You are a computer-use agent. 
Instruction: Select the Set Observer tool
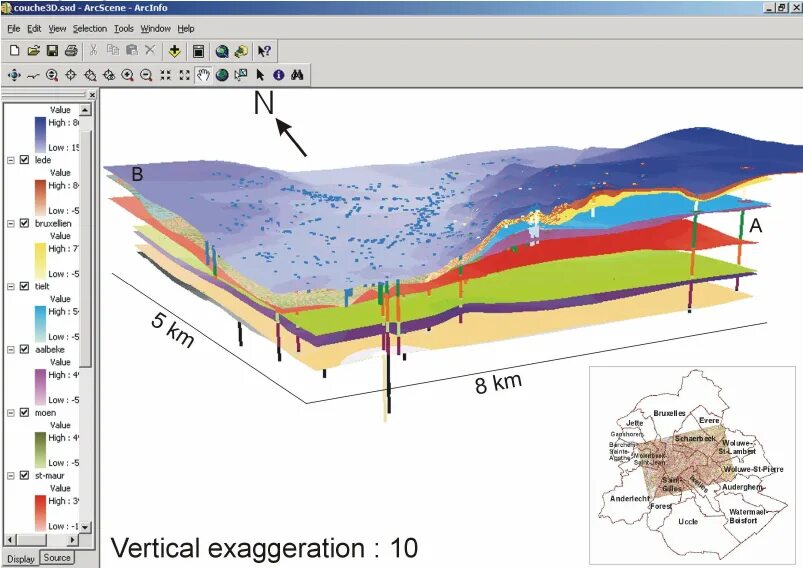[x=109, y=75]
